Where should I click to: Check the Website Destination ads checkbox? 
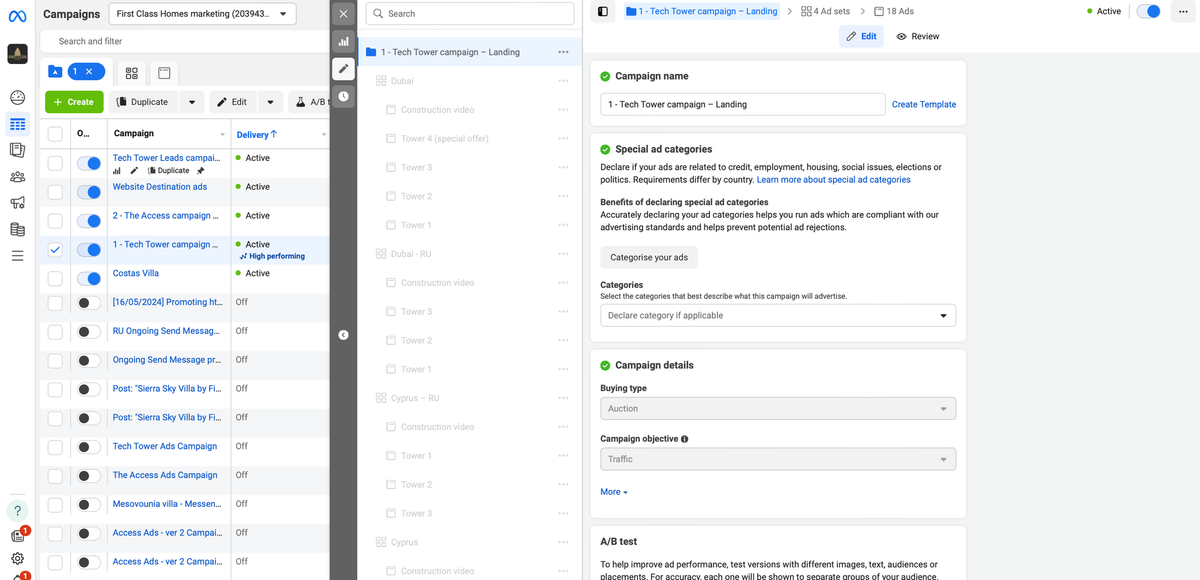55,192
